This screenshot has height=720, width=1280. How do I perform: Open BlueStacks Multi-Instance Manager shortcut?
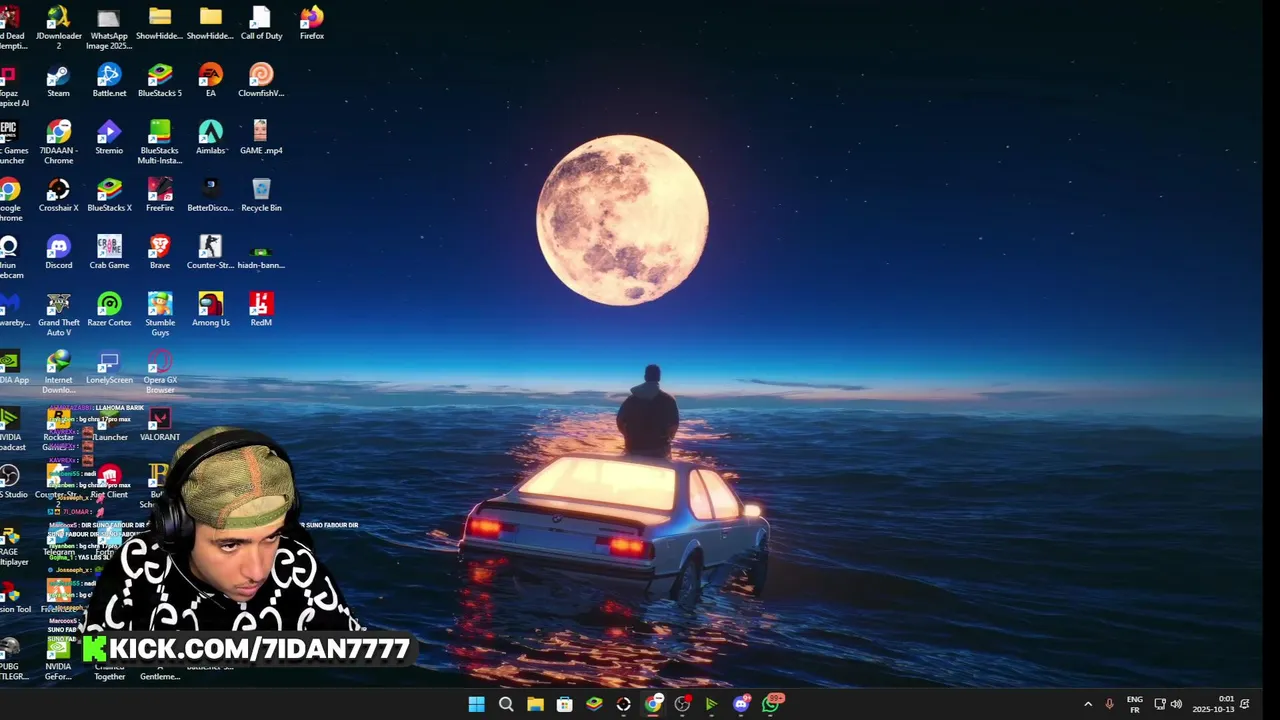tap(160, 142)
